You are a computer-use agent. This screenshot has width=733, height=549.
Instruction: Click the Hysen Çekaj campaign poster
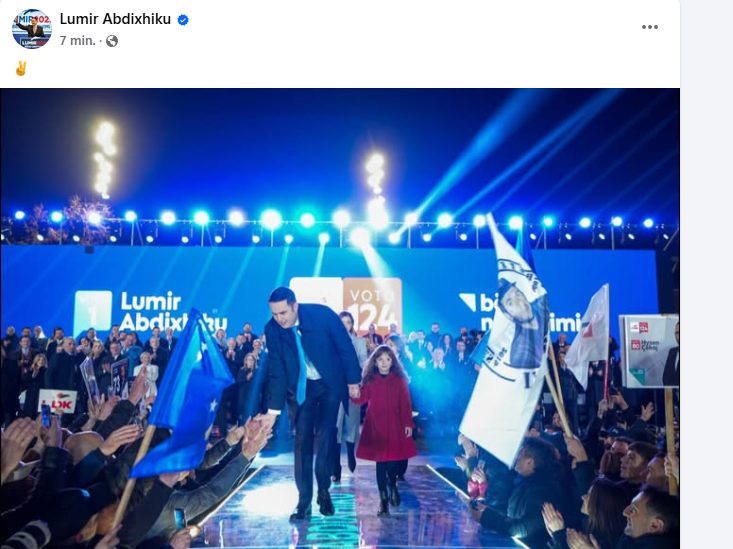pos(649,352)
